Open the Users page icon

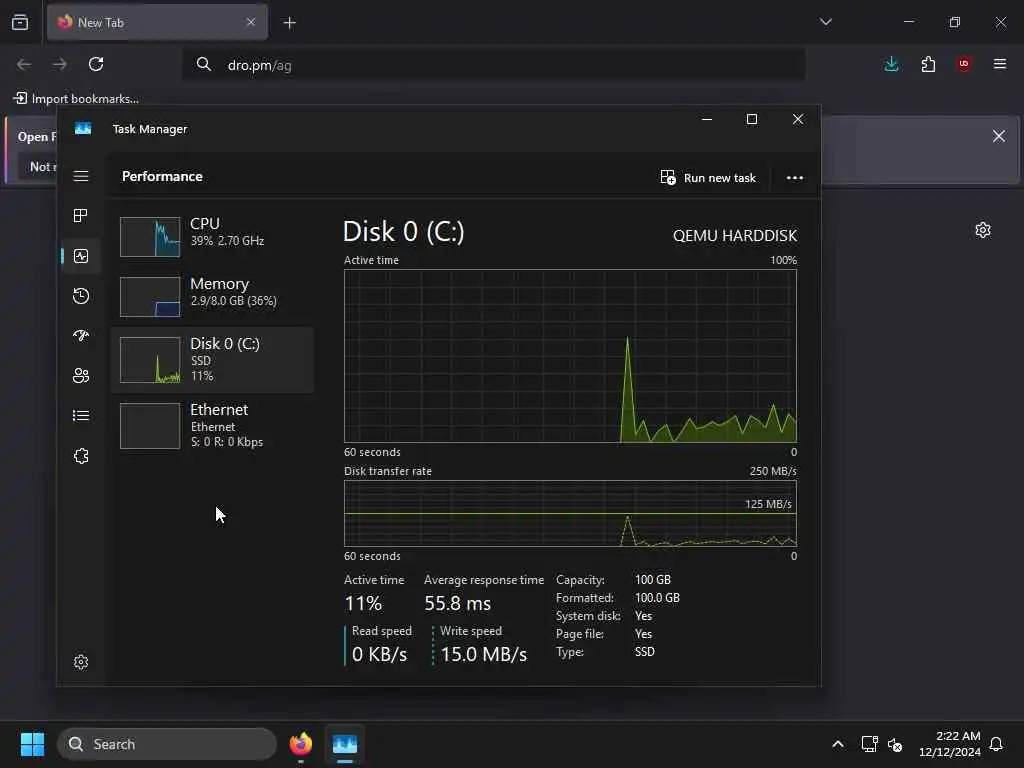pos(81,376)
